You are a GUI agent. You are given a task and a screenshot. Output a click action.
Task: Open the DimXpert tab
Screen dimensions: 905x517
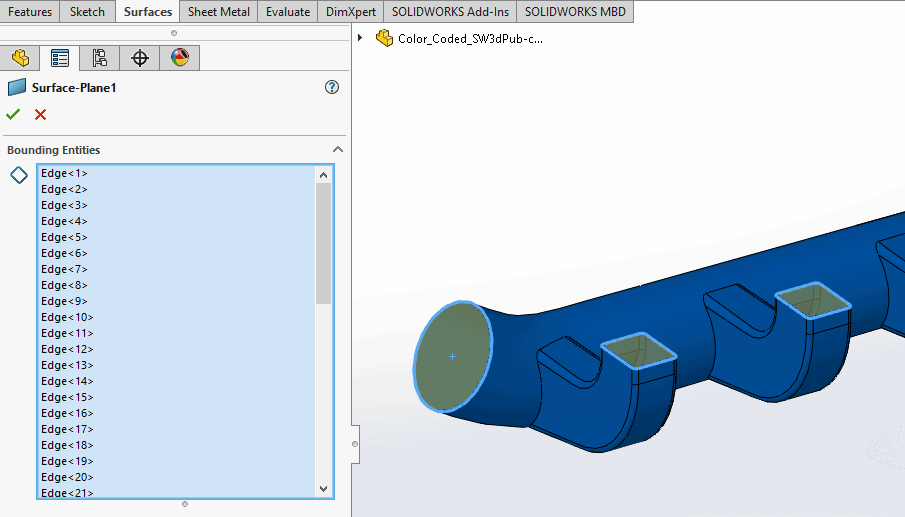[x=351, y=12]
